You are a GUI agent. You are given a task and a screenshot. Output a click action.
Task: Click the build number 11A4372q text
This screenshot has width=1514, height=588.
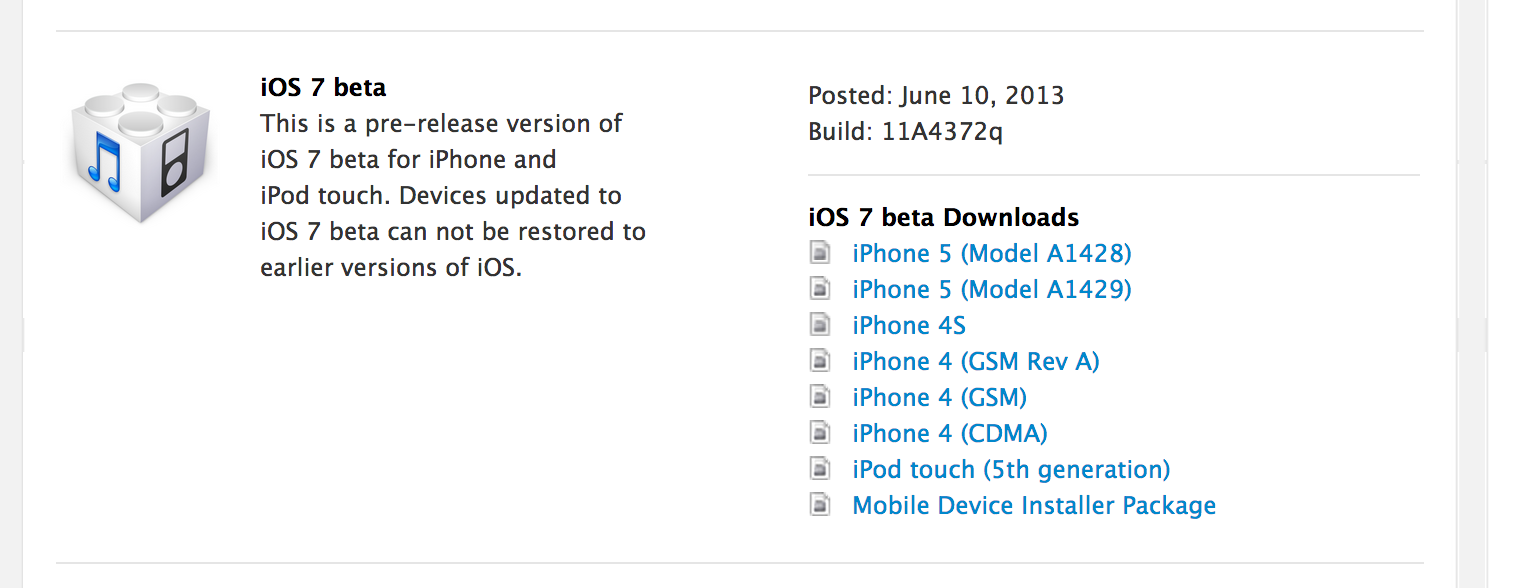941,132
